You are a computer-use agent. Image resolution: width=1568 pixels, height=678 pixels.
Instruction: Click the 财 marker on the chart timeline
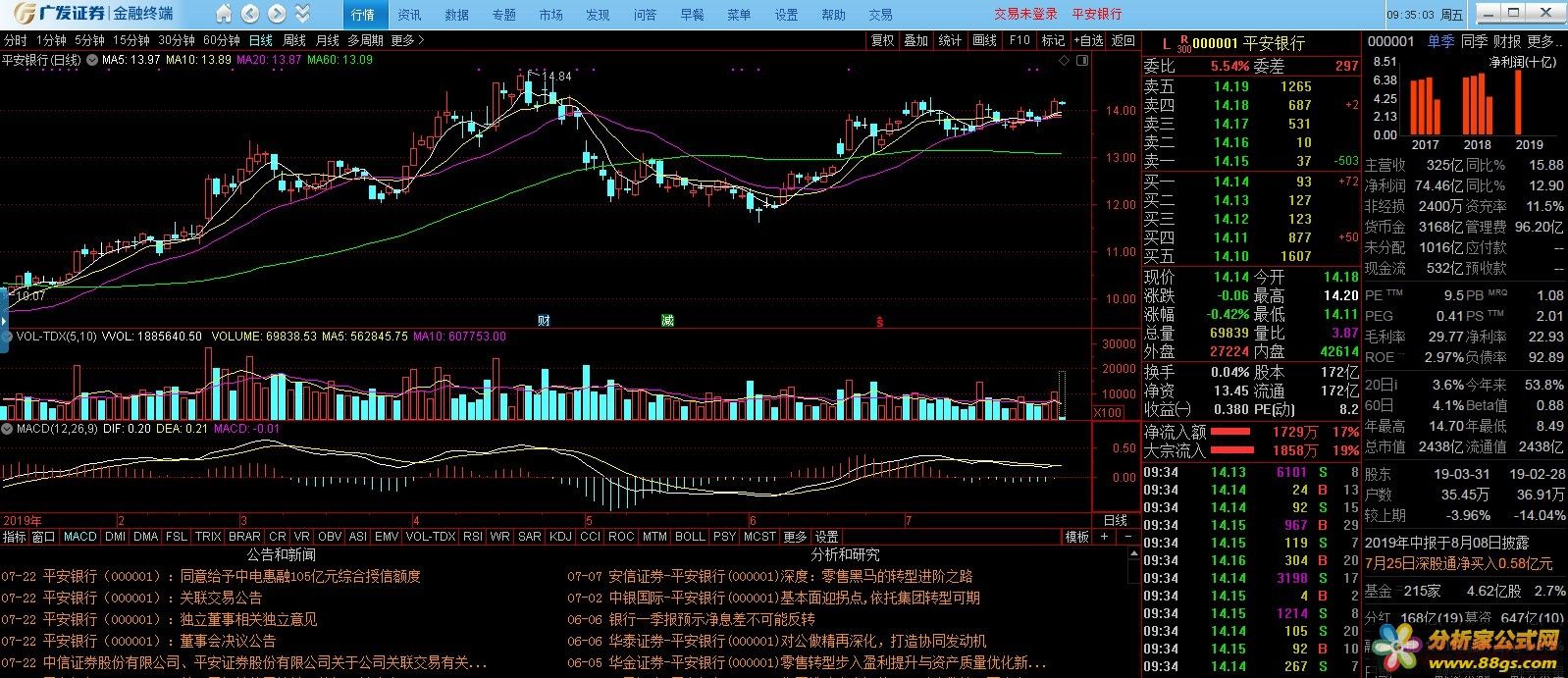pos(544,321)
